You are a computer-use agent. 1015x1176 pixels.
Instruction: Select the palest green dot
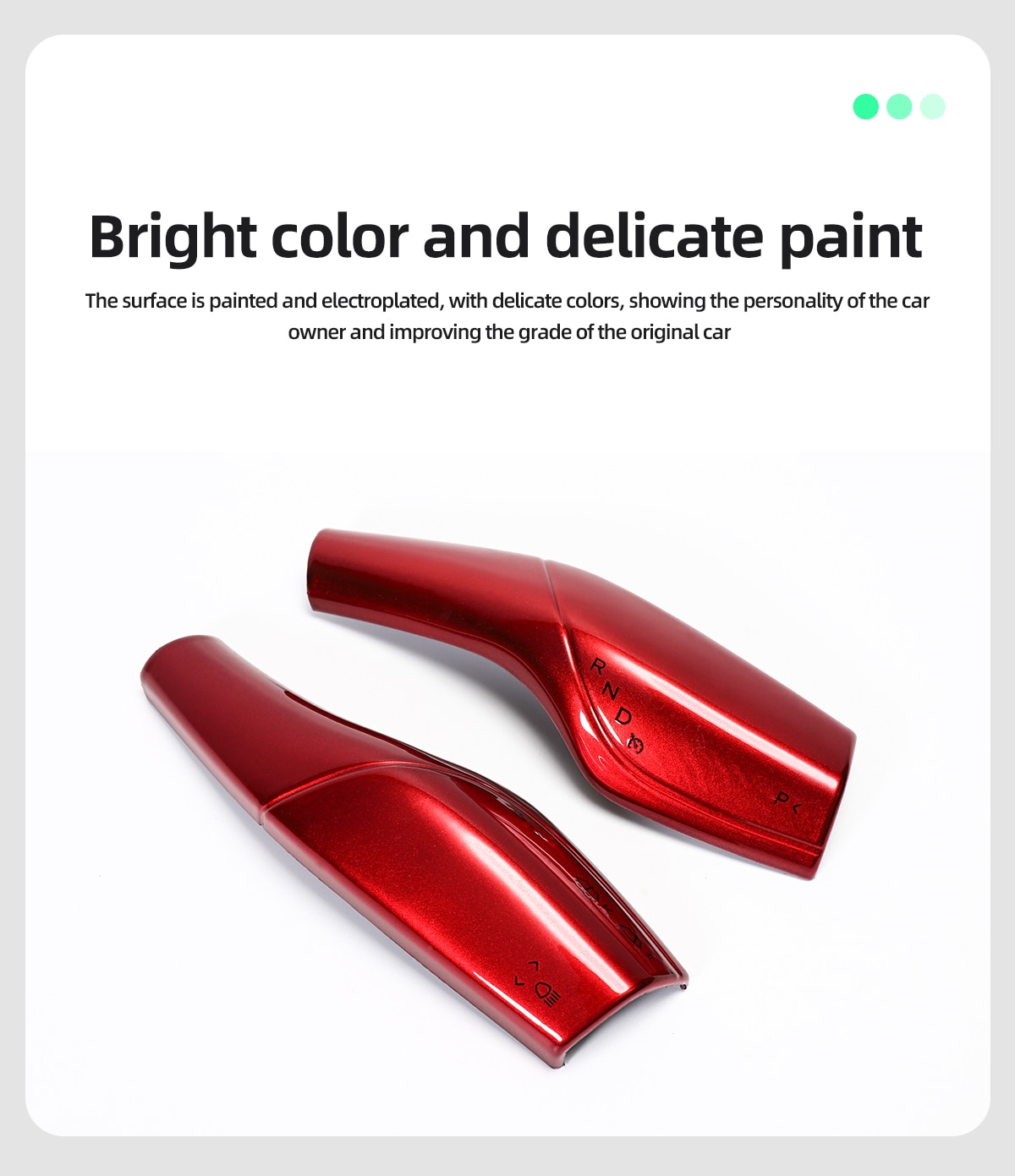932,107
